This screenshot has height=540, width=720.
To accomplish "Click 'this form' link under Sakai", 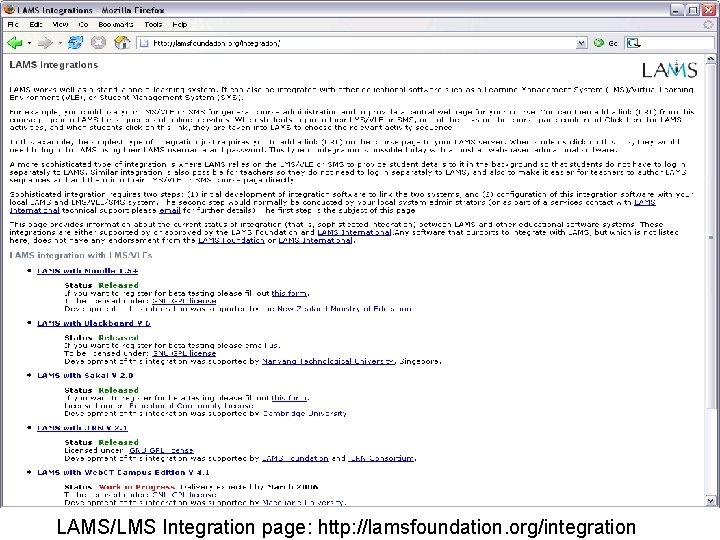I will [289, 398].
